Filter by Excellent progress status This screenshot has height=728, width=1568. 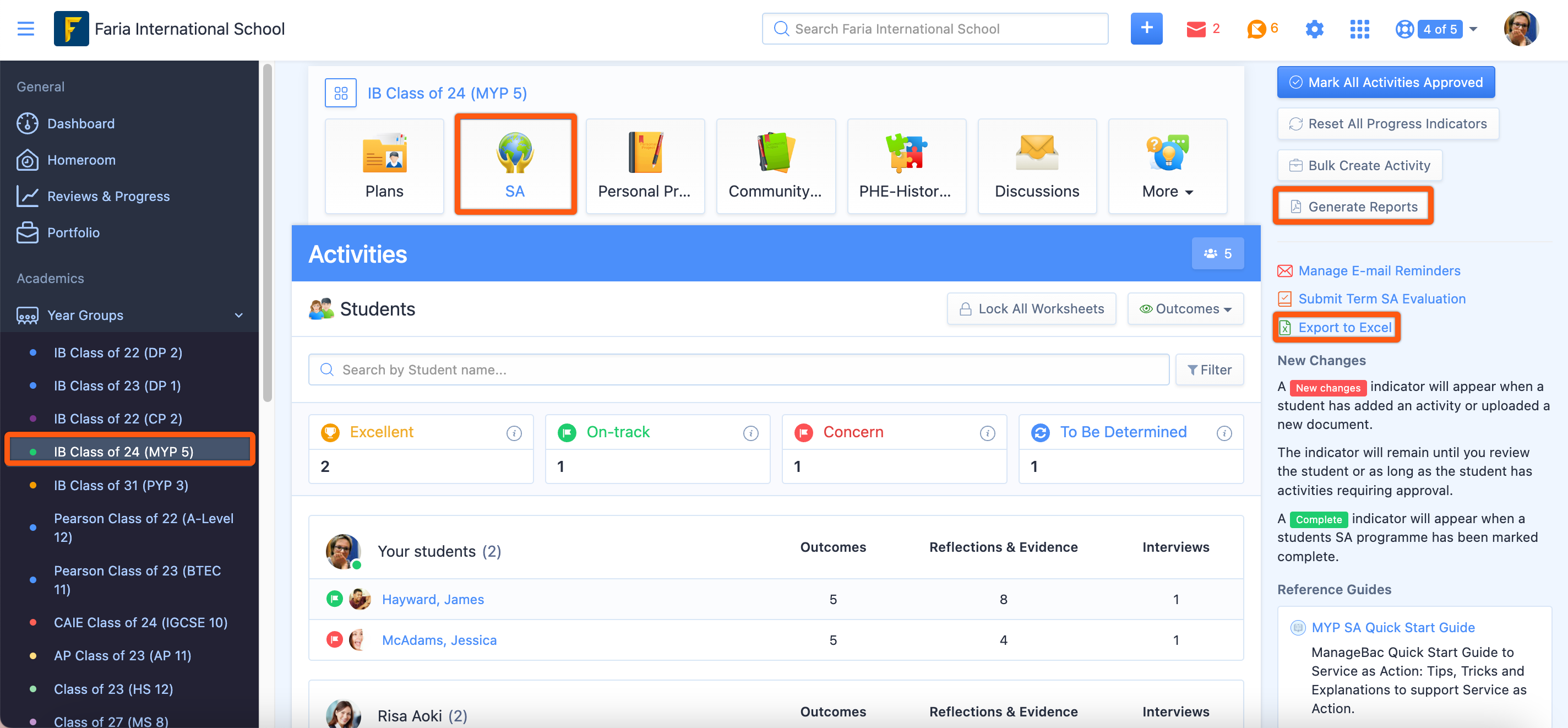(382, 432)
